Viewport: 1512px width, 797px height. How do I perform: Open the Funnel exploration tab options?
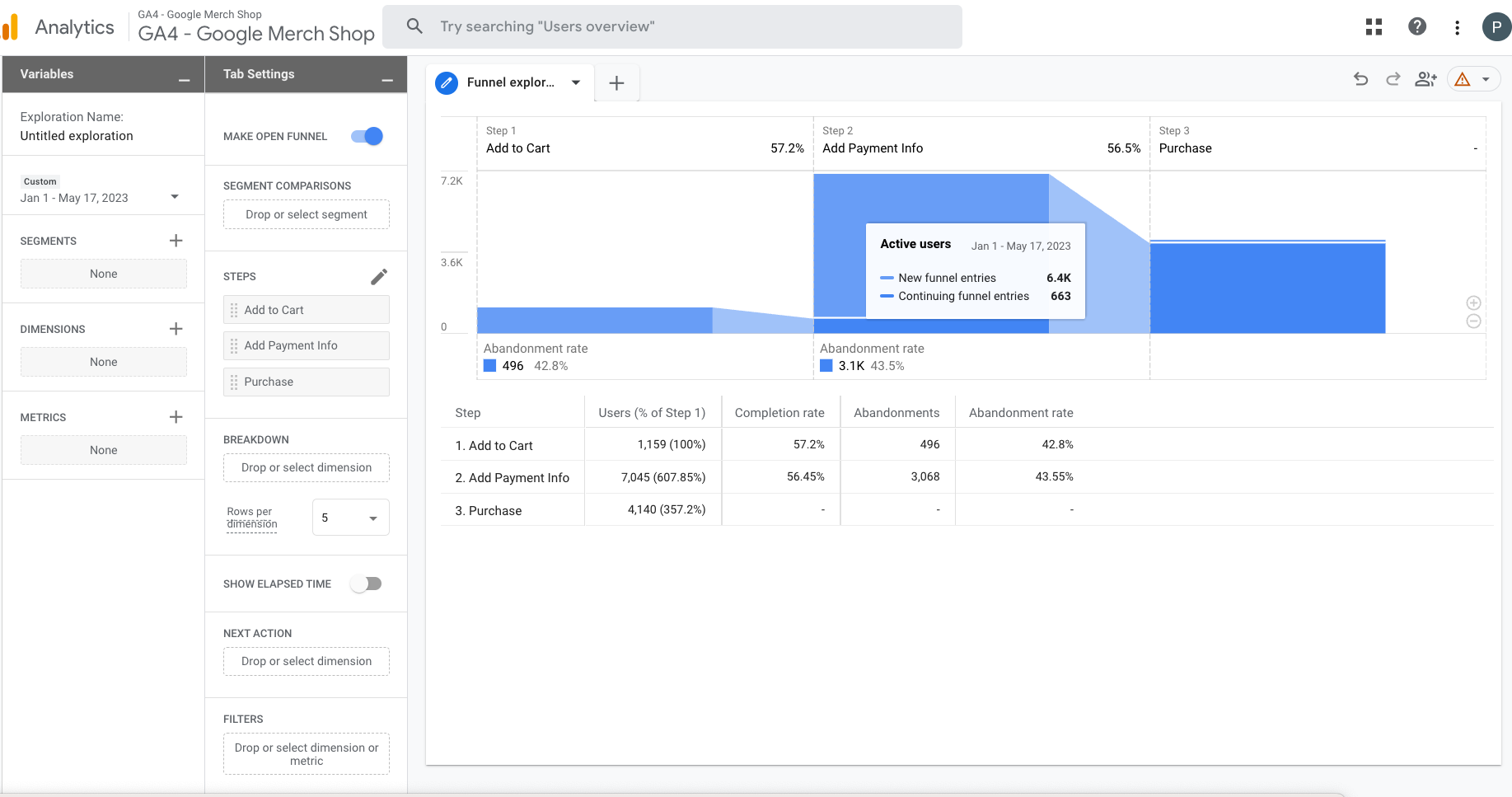tap(575, 82)
